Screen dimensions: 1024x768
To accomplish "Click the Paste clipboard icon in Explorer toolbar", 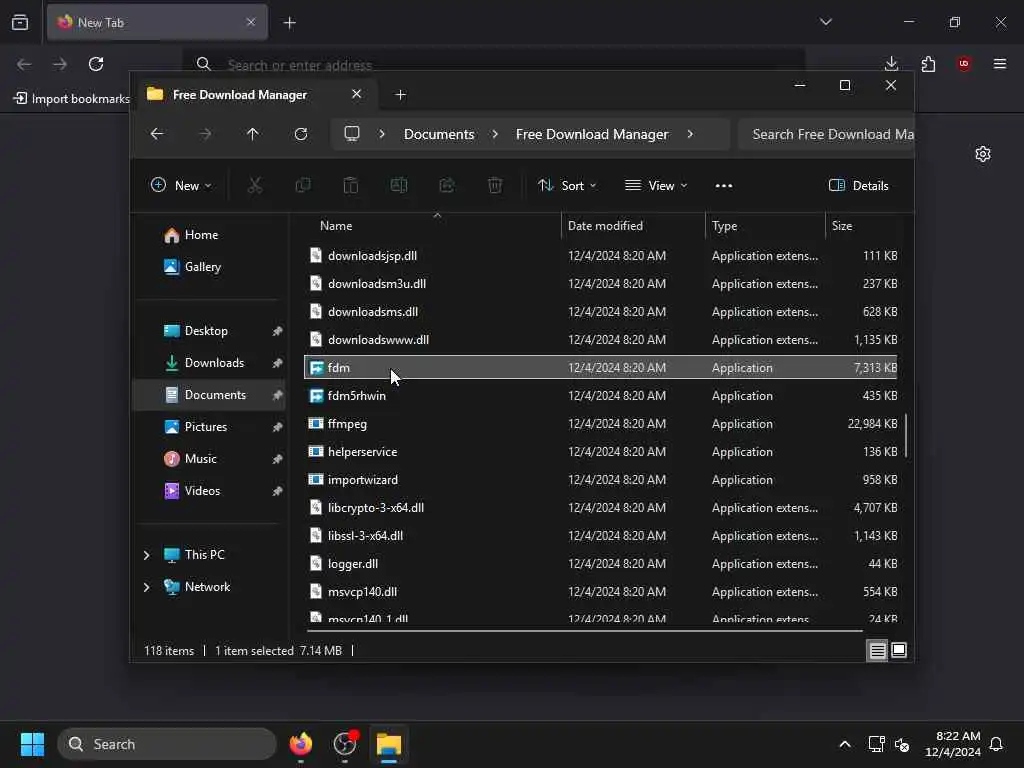I will click(x=351, y=185).
